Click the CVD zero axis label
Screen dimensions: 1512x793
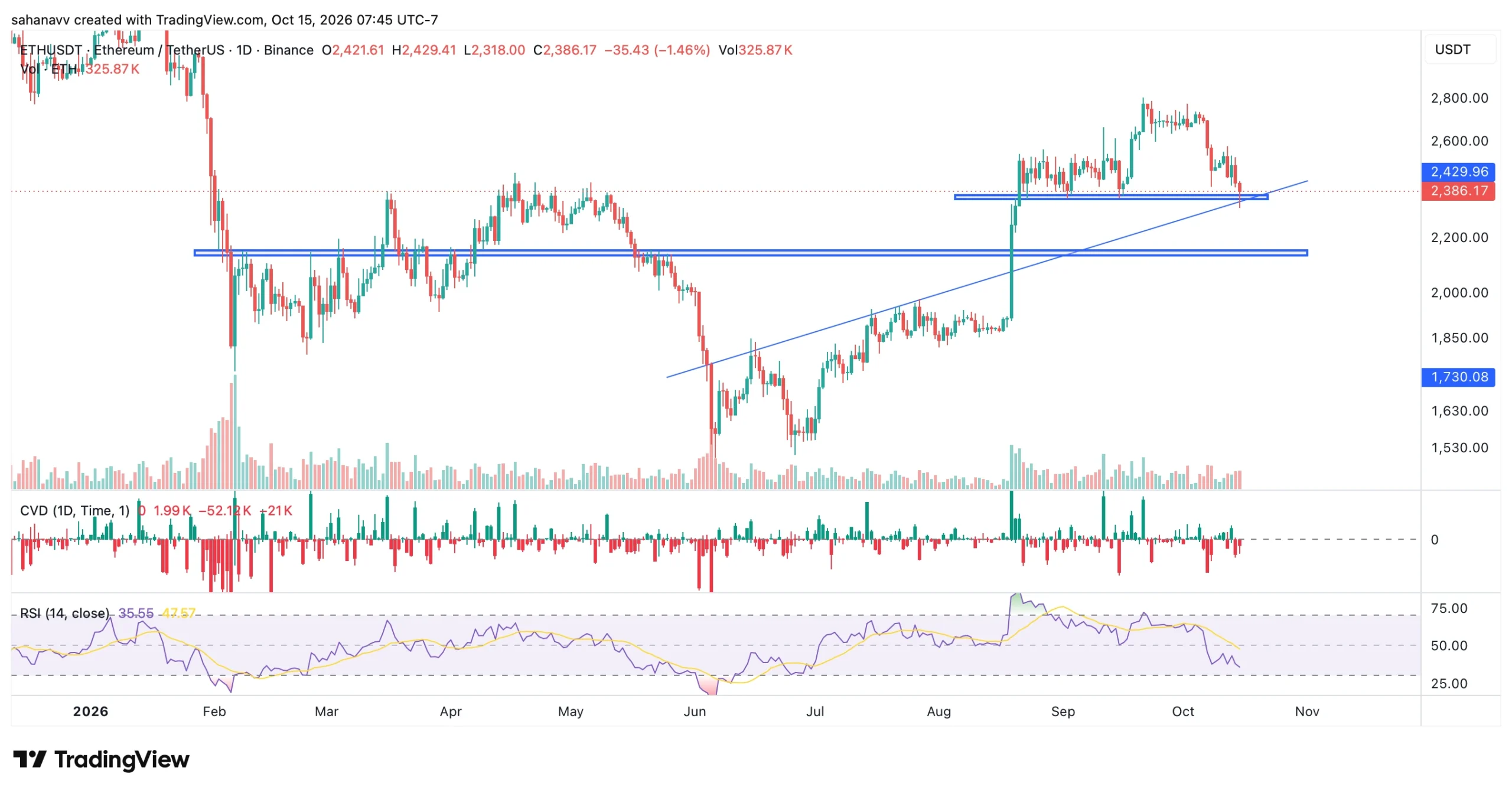click(1434, 539)
